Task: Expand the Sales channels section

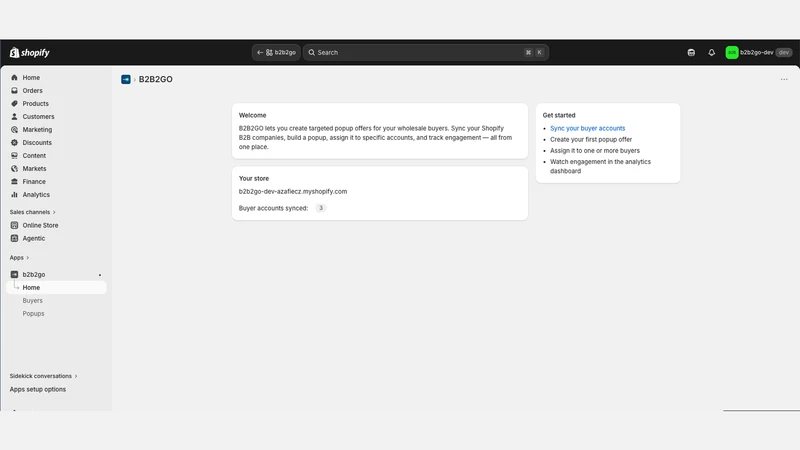Action: 33,212
